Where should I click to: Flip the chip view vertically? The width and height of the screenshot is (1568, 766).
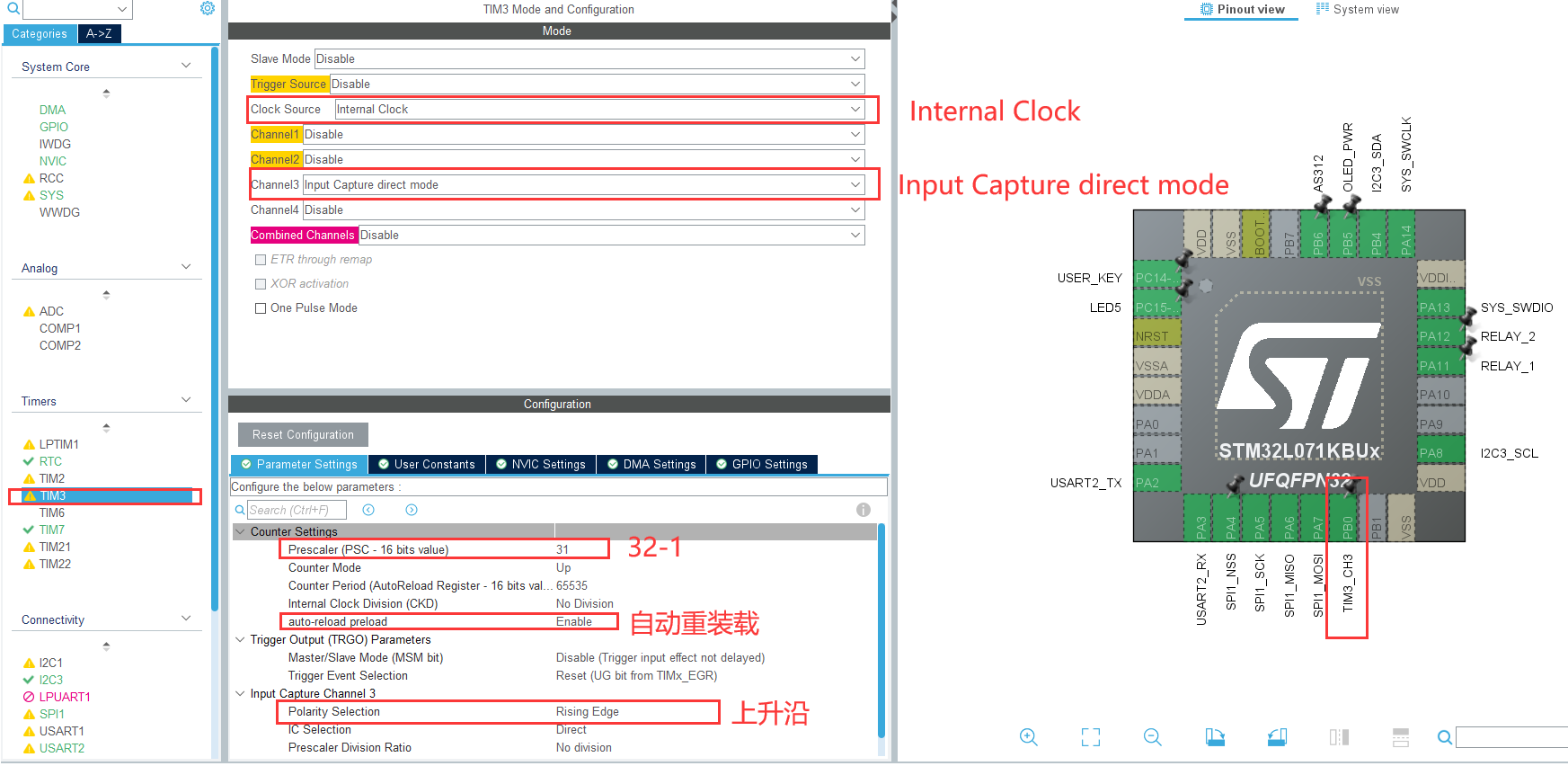coord(1401,737)
